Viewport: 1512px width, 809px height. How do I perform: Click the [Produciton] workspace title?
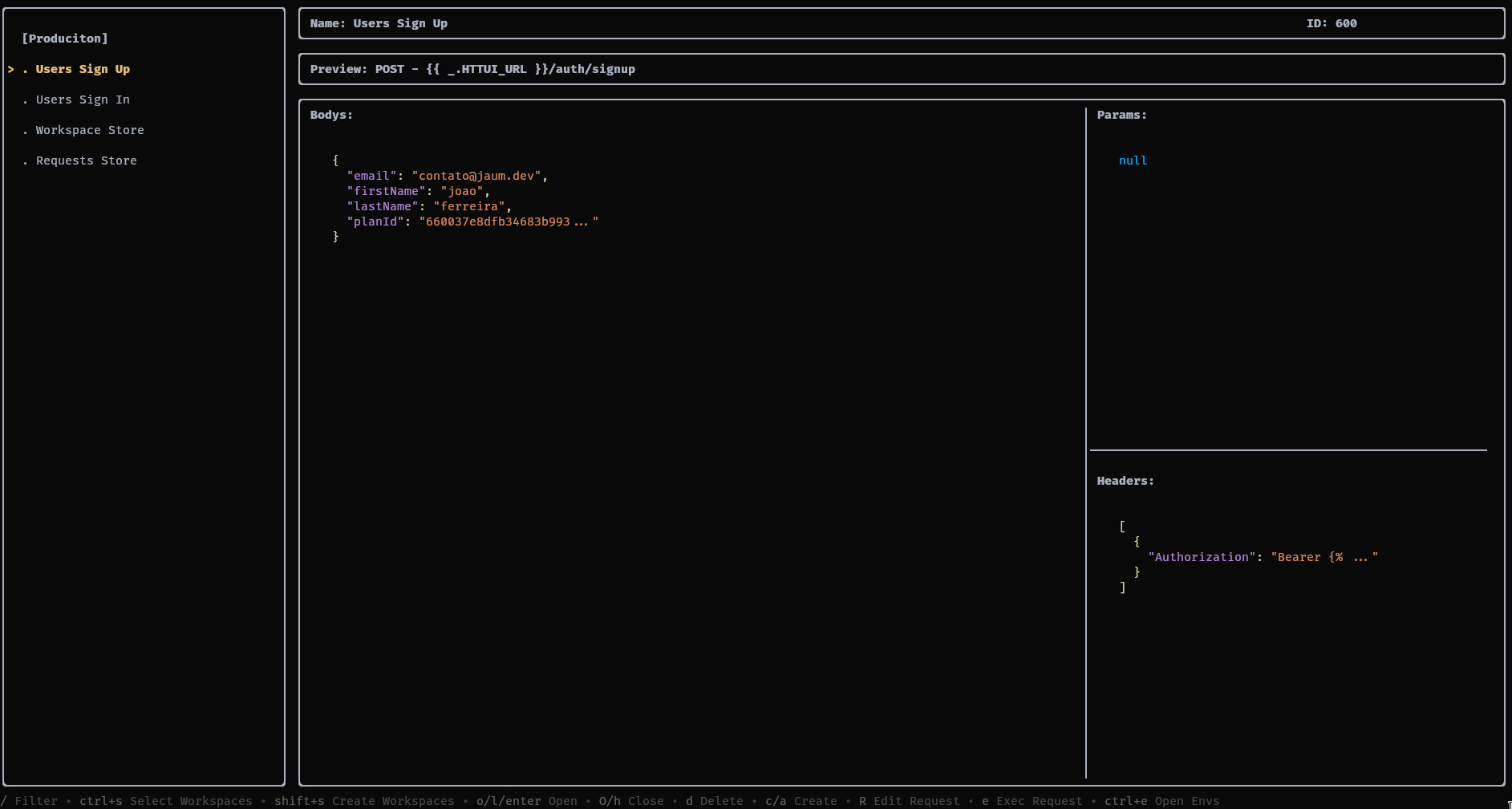pos(65,39)
